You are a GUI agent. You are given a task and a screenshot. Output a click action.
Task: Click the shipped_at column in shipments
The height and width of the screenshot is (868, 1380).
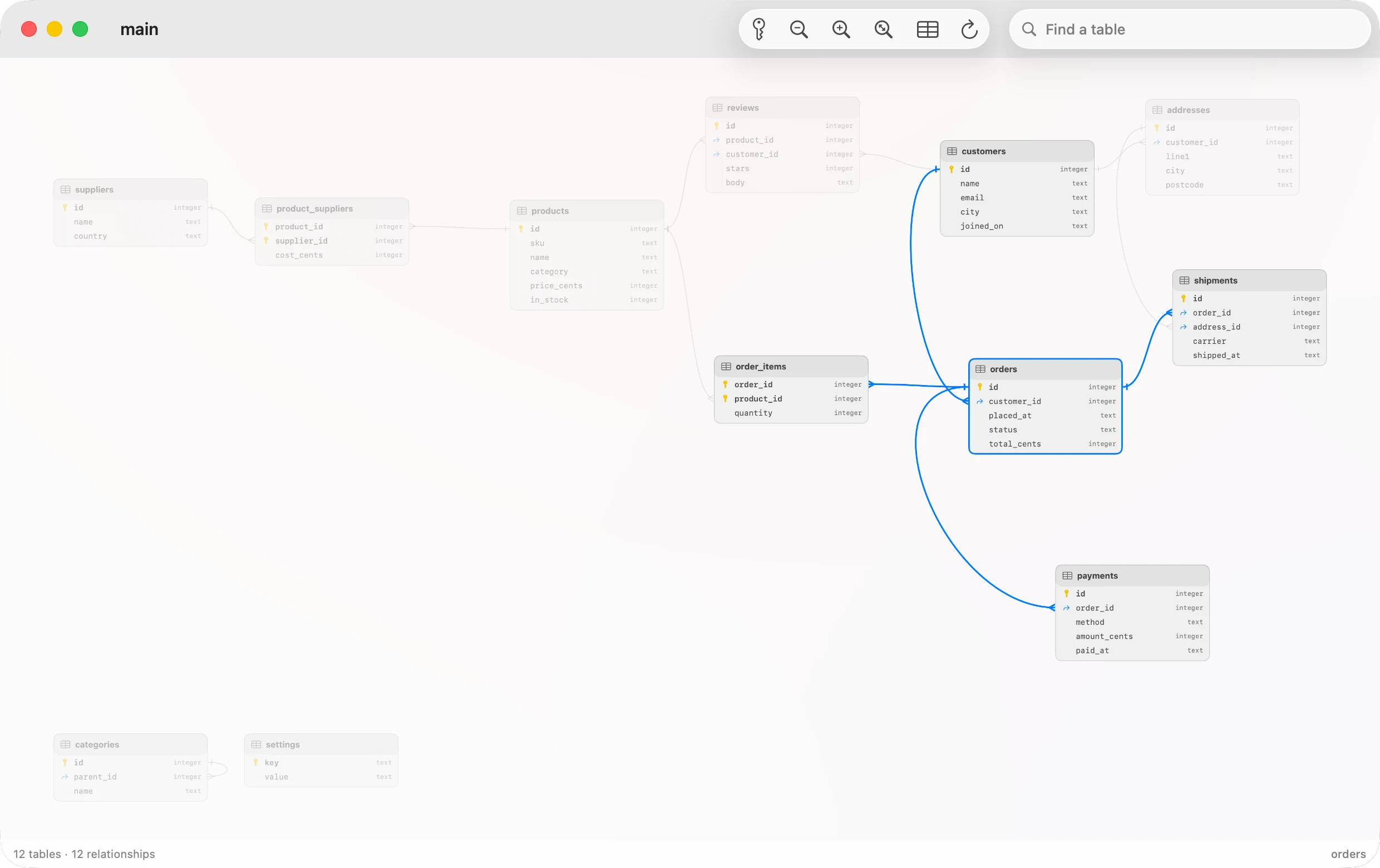tap(1249, 356)
